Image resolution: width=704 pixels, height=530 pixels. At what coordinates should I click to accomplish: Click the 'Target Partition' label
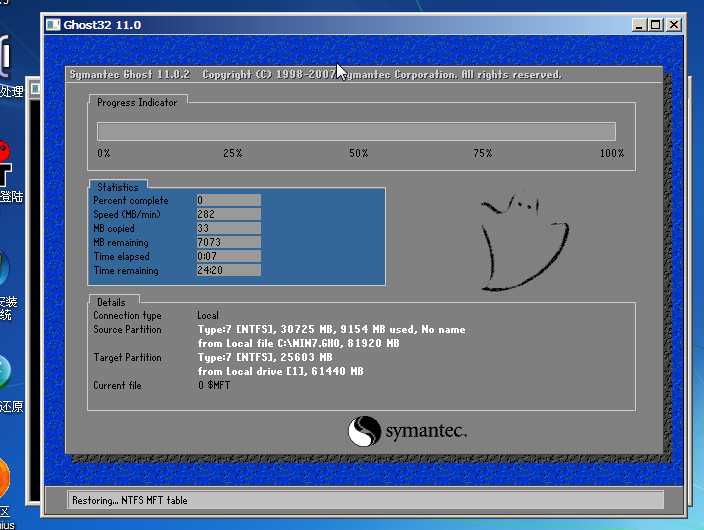127,358
